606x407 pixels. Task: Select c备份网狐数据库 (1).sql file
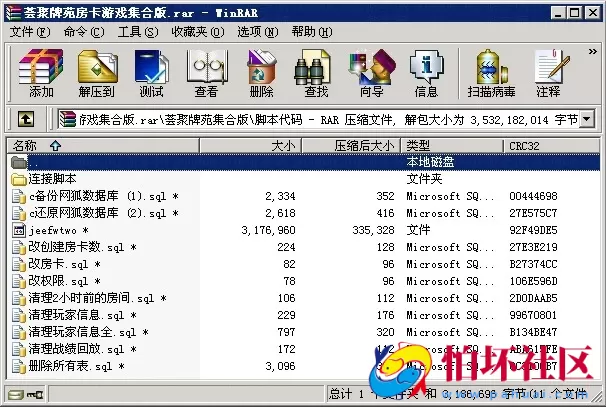(104, 196)
